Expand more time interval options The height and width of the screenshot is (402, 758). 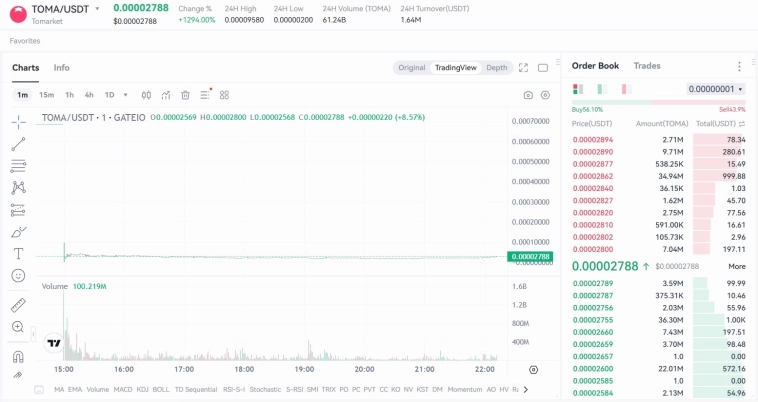(127, 95)
